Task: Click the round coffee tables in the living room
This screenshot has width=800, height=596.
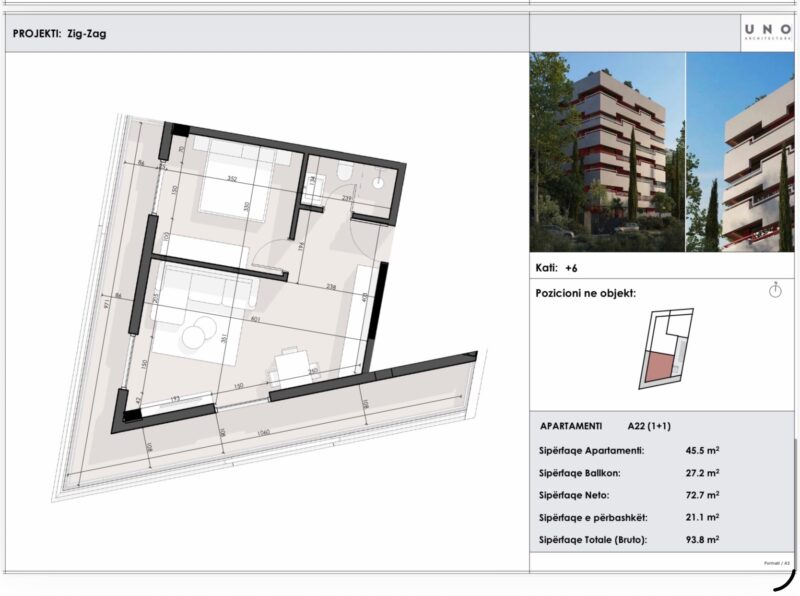Action: coord(199,332)
